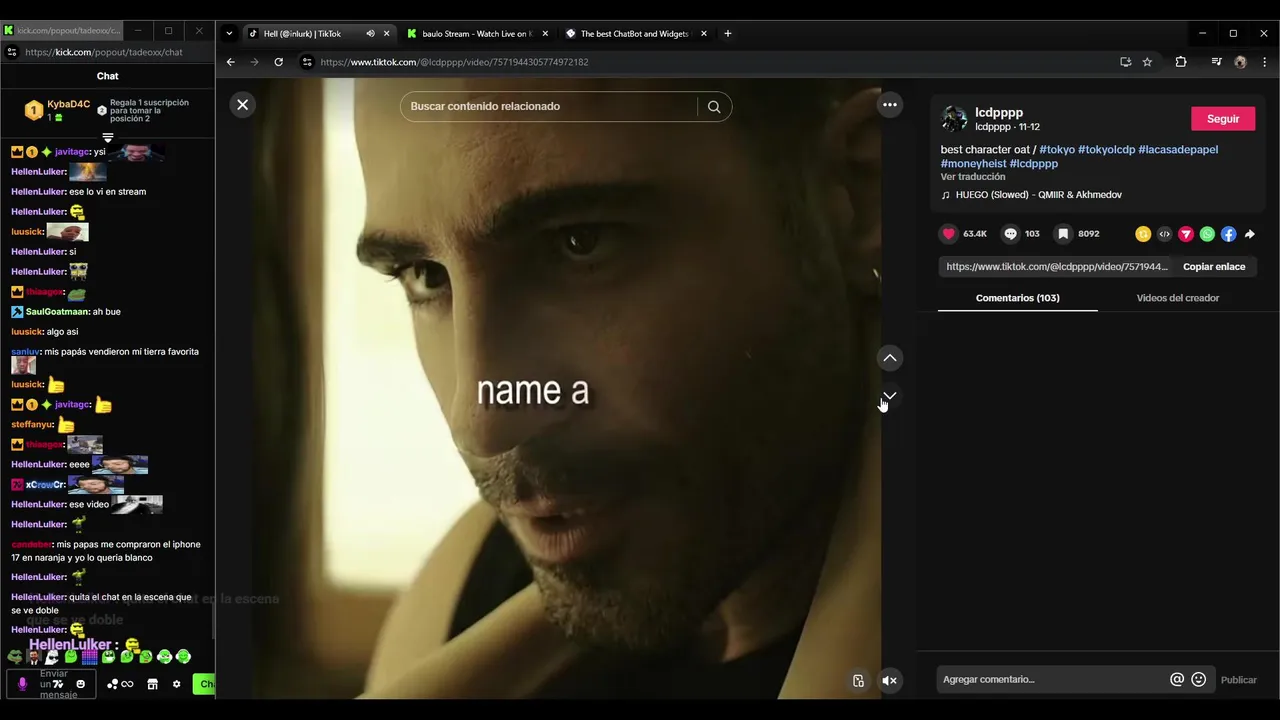Open comments via the speech bubble icon
1280x720 pixels.
tap(1011, 234)
